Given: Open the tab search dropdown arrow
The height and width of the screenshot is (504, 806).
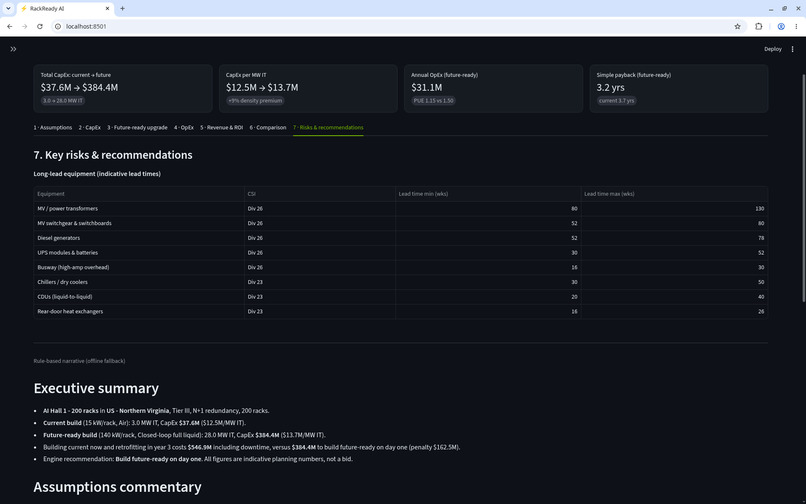Looking at the screenshot, I should [8, 9].
